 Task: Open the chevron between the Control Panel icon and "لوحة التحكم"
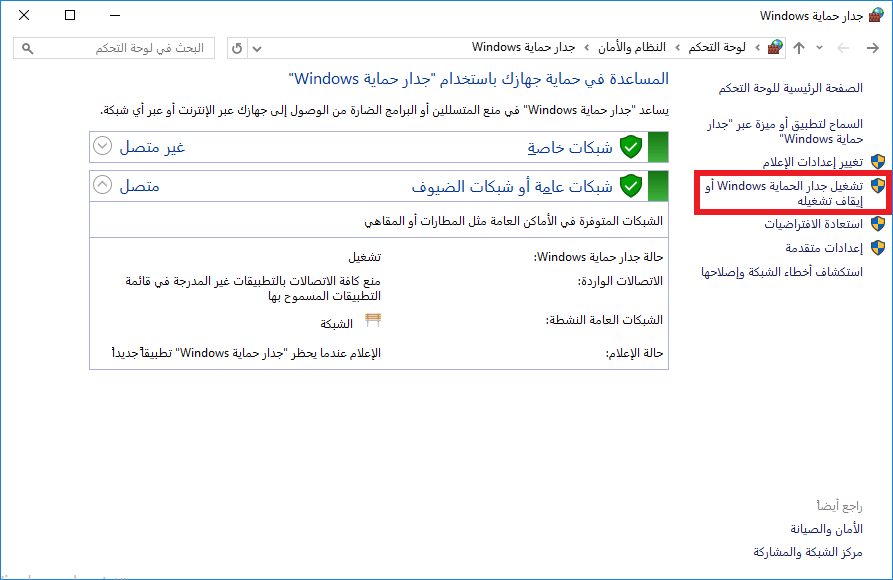click(x=757, y=47)
